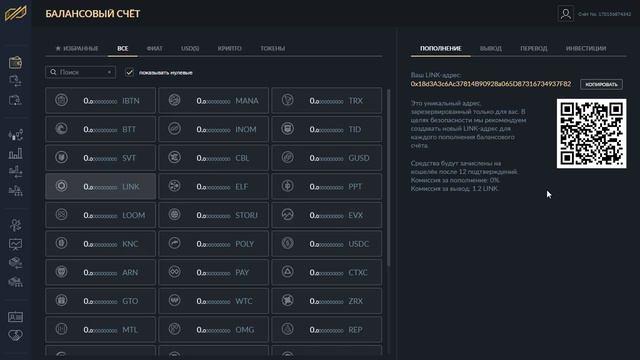Switch to the ВСЕ tab
Viewport: 640px width, 360px height.
pos(122,48)
